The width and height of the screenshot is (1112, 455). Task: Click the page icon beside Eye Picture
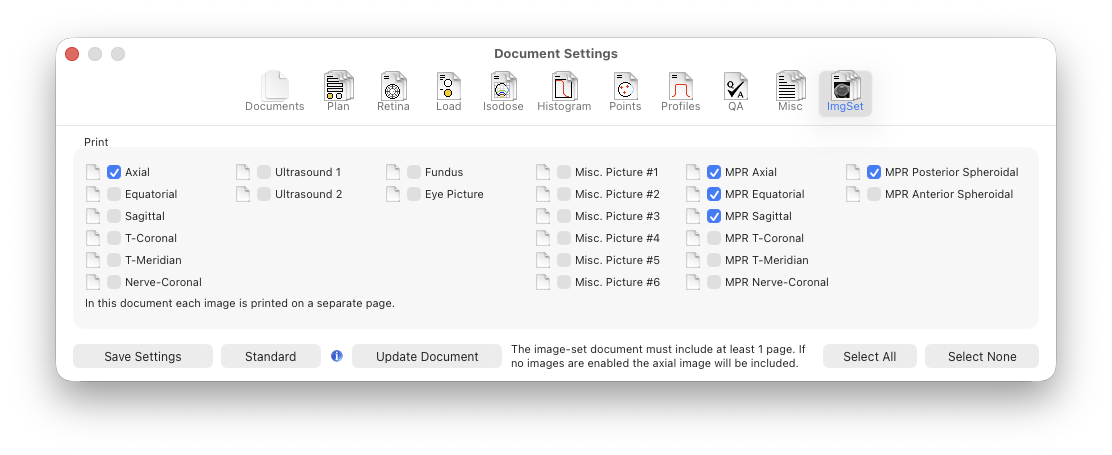pyautogui.click(x=393, y=194)
